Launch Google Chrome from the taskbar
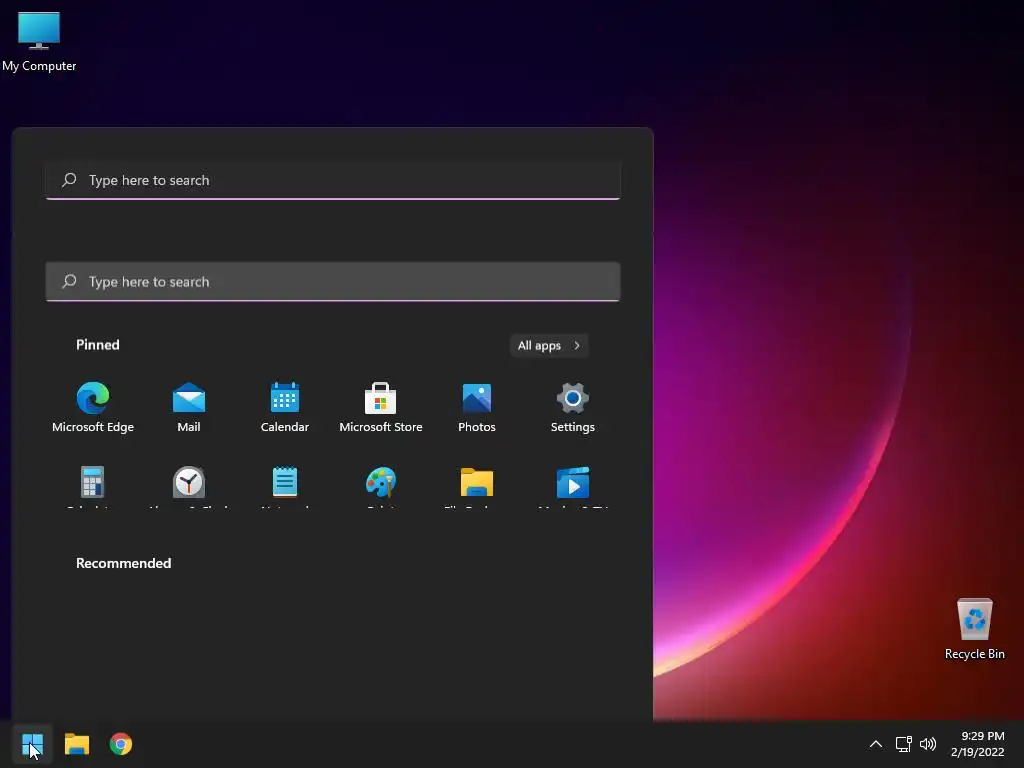Screen dimensions: 1024x768 121,744
